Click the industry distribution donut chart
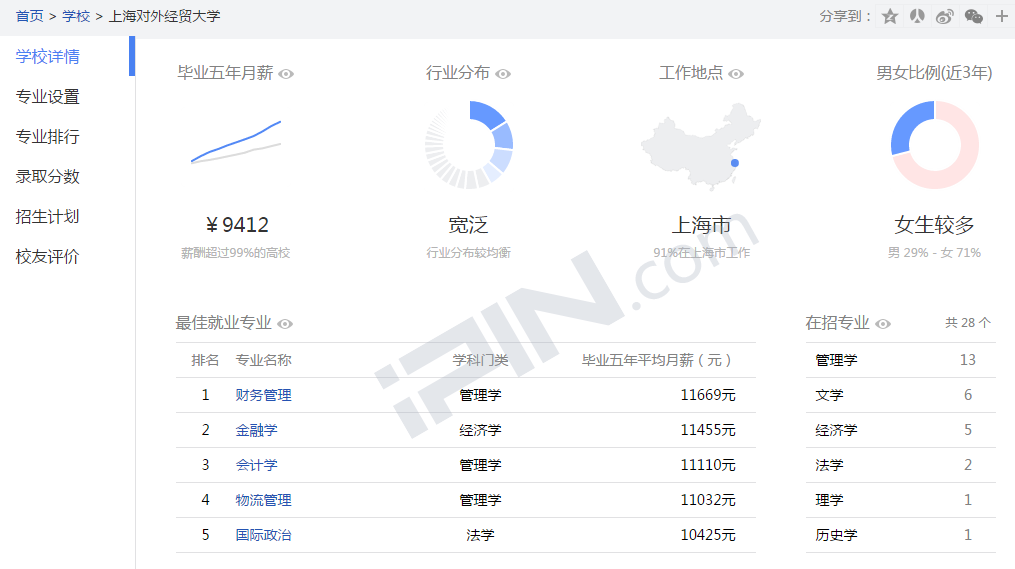Image resolution: width=1015 pixels, height=569 pixels. pyautogui.click(x=469, y=145)
